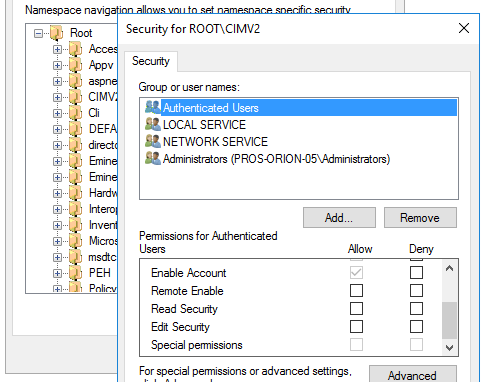This screenshot has width=484, height=382.
Task: Click permissions list scroll up arrow
Action: [449, 268]
